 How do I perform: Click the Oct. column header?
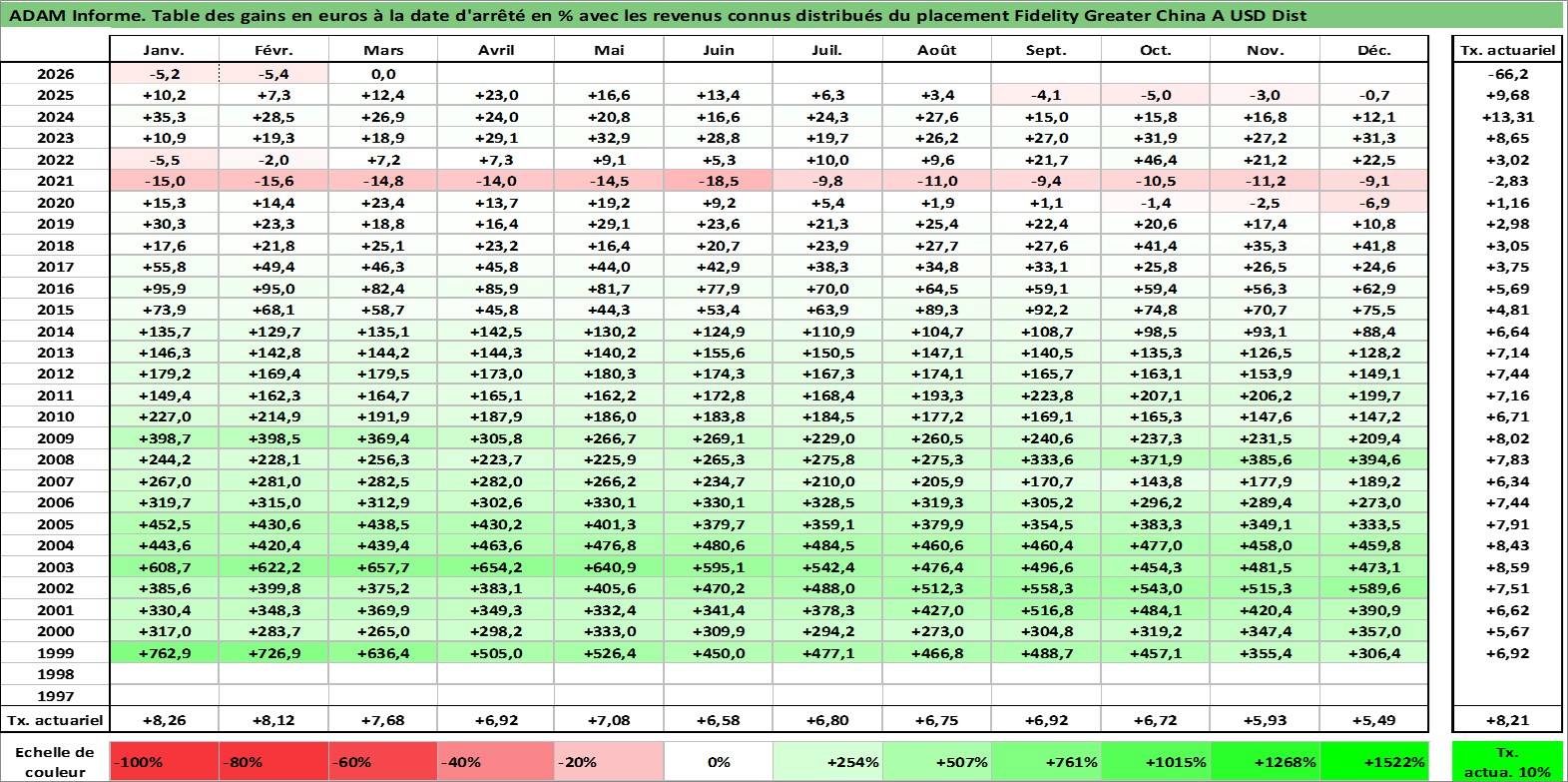point(1156,50)
